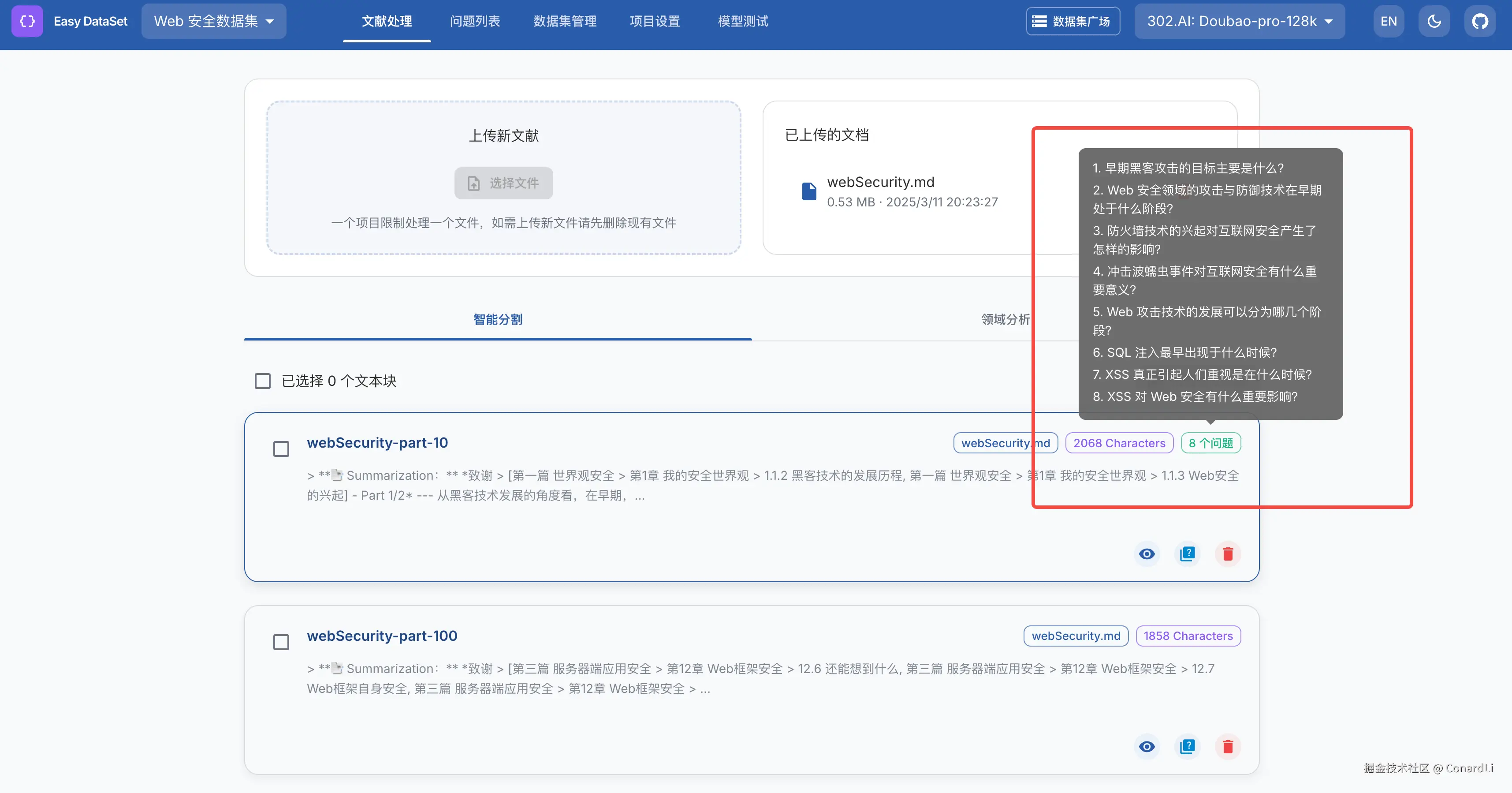Open the 项目设置 tab

[x=655, y=21]
